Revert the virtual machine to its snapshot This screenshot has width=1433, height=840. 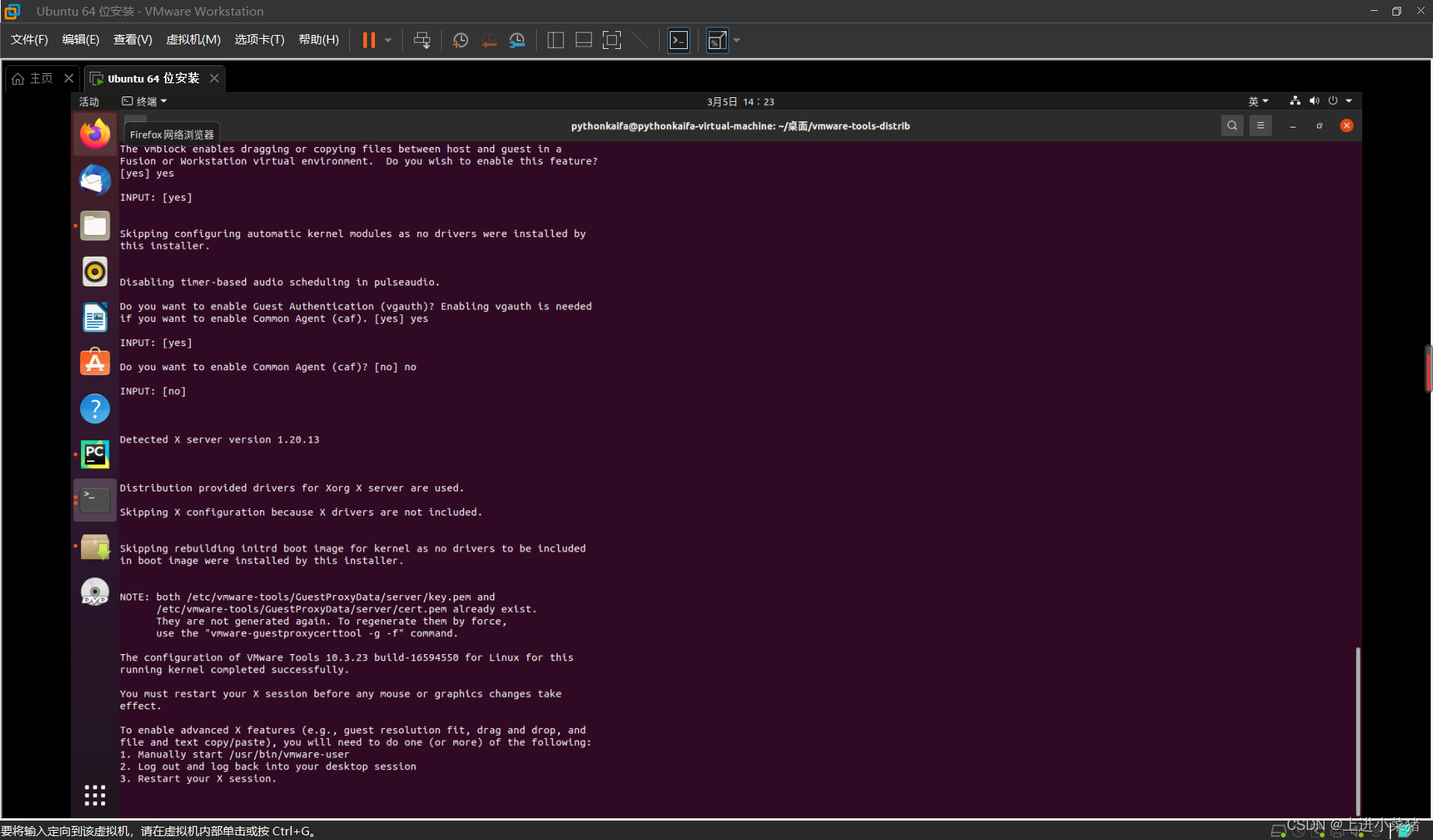(489, 40)
